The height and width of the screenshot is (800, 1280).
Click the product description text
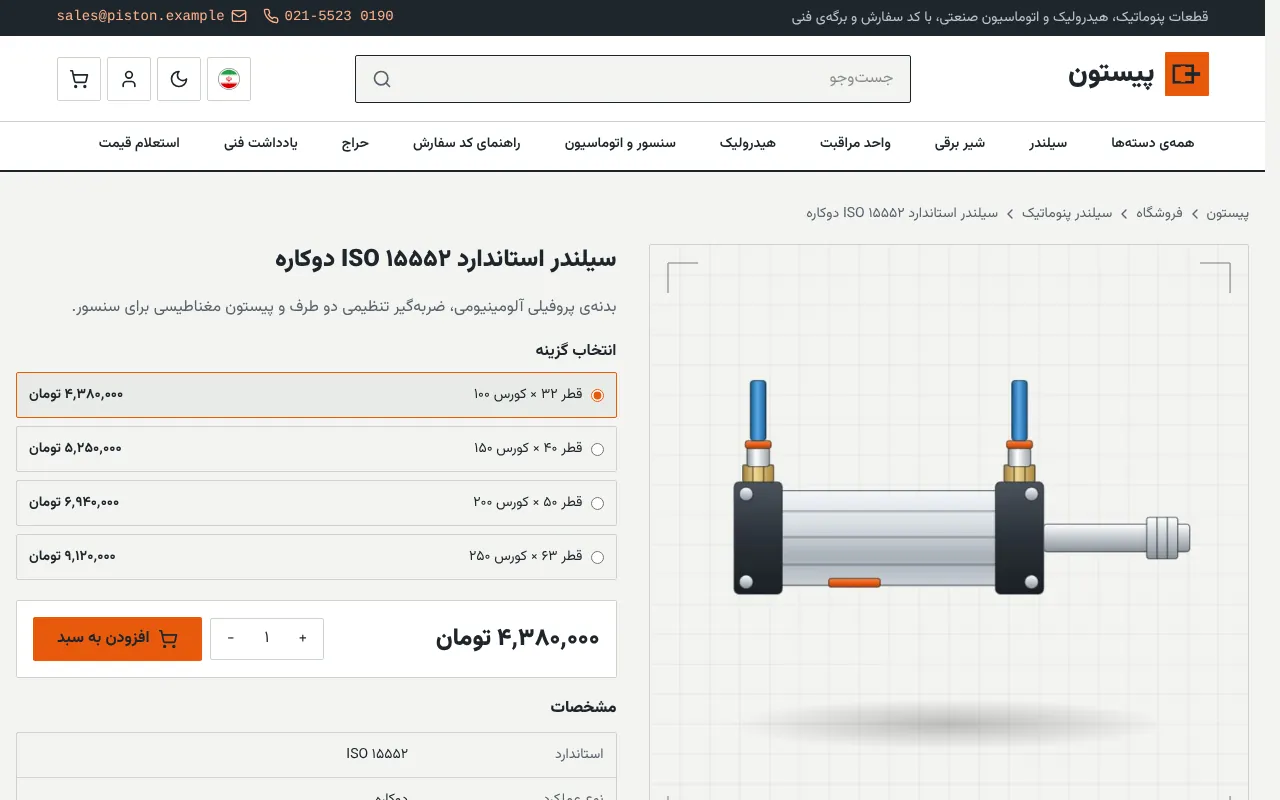(344, 306)
